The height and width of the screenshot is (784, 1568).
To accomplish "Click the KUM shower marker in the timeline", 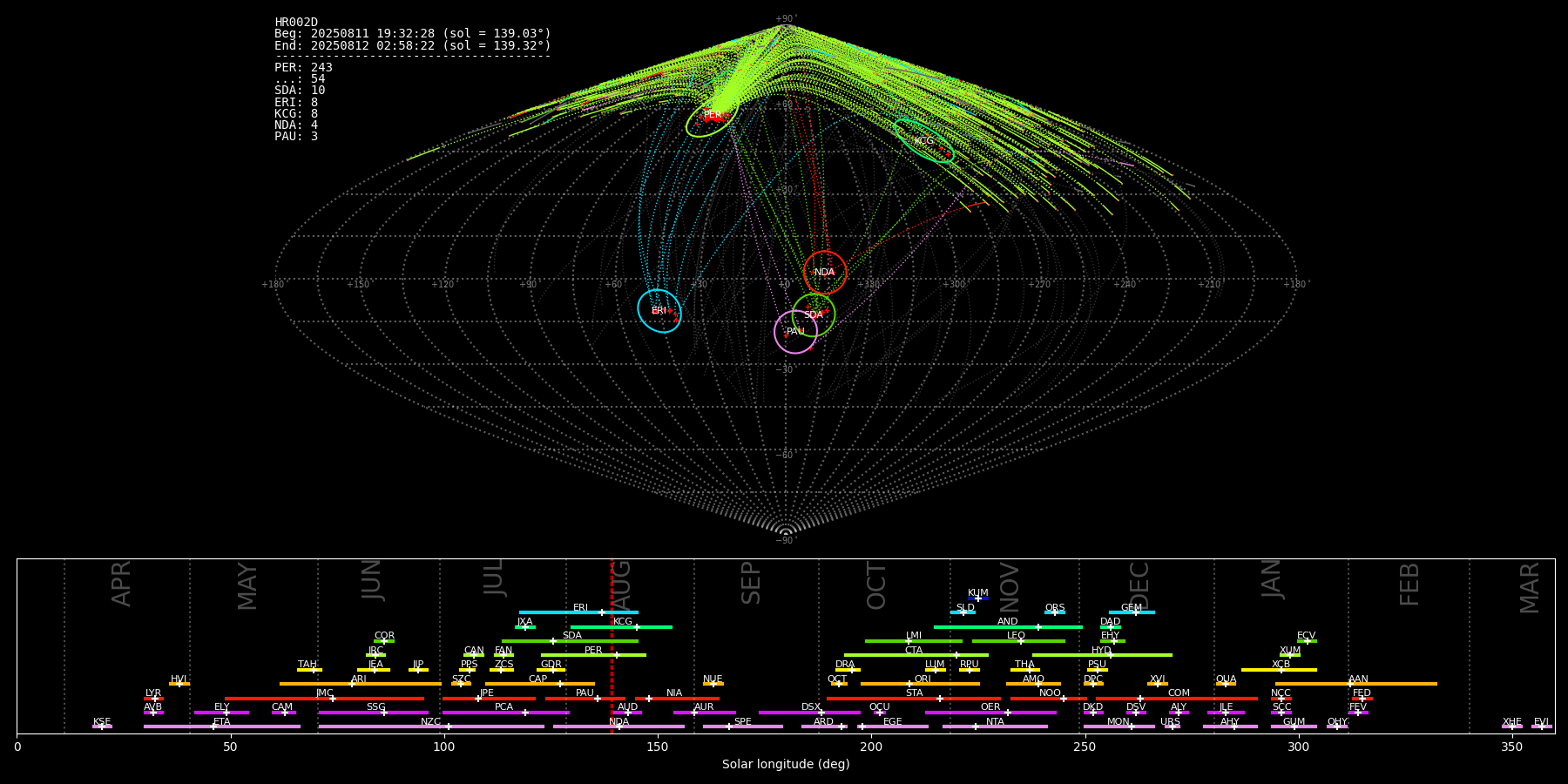I will 978,598.
